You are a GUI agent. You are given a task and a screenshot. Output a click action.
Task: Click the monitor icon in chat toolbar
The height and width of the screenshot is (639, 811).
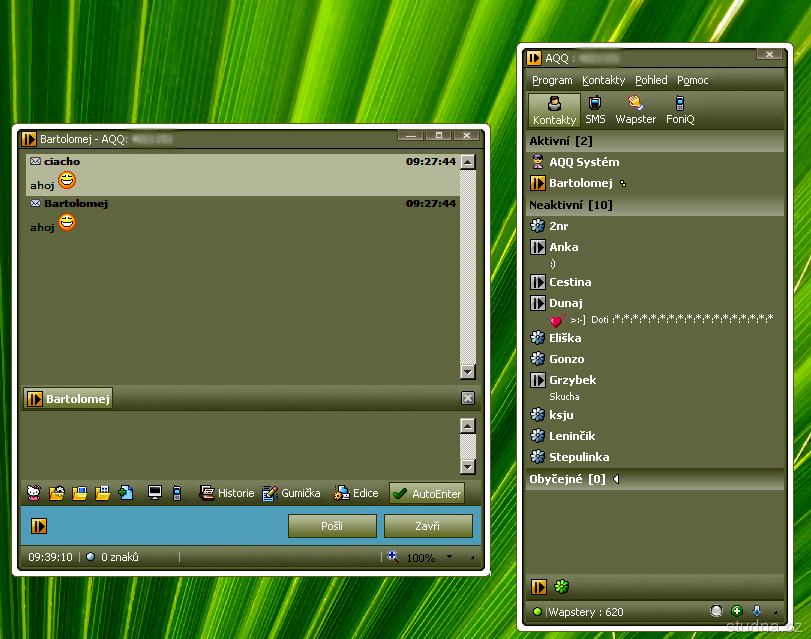pos(155,493)
